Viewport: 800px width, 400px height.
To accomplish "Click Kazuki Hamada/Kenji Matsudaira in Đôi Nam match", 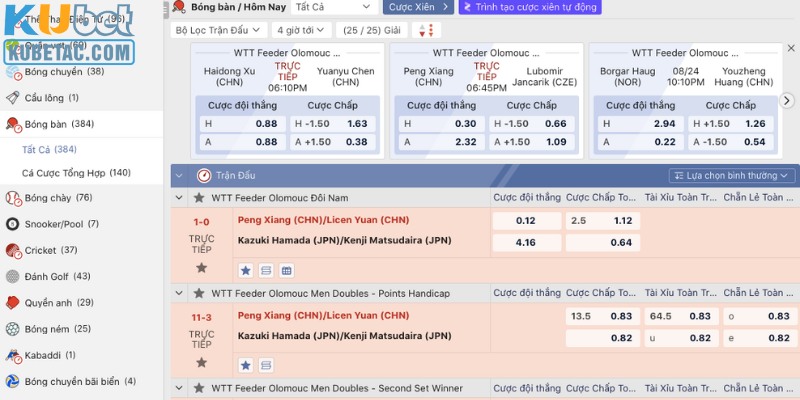I will 344,241.
